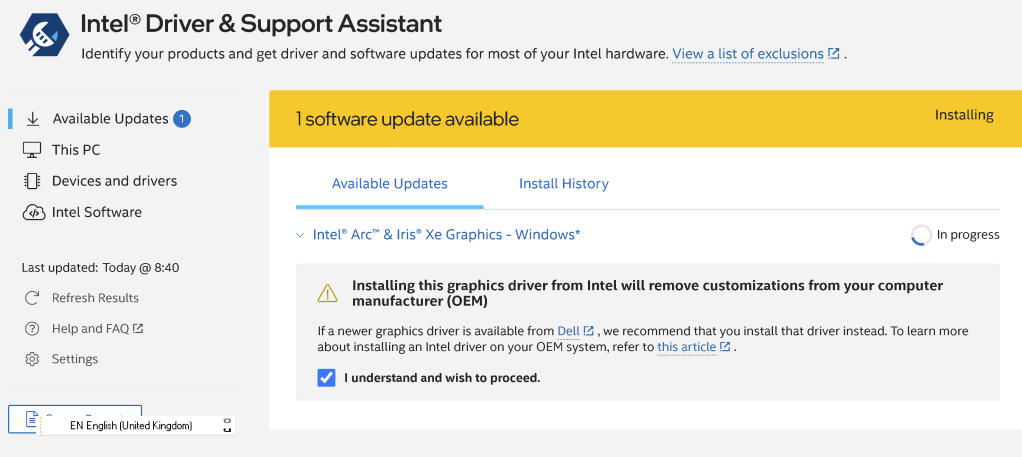Click external link icon after this article

point(725,347)
